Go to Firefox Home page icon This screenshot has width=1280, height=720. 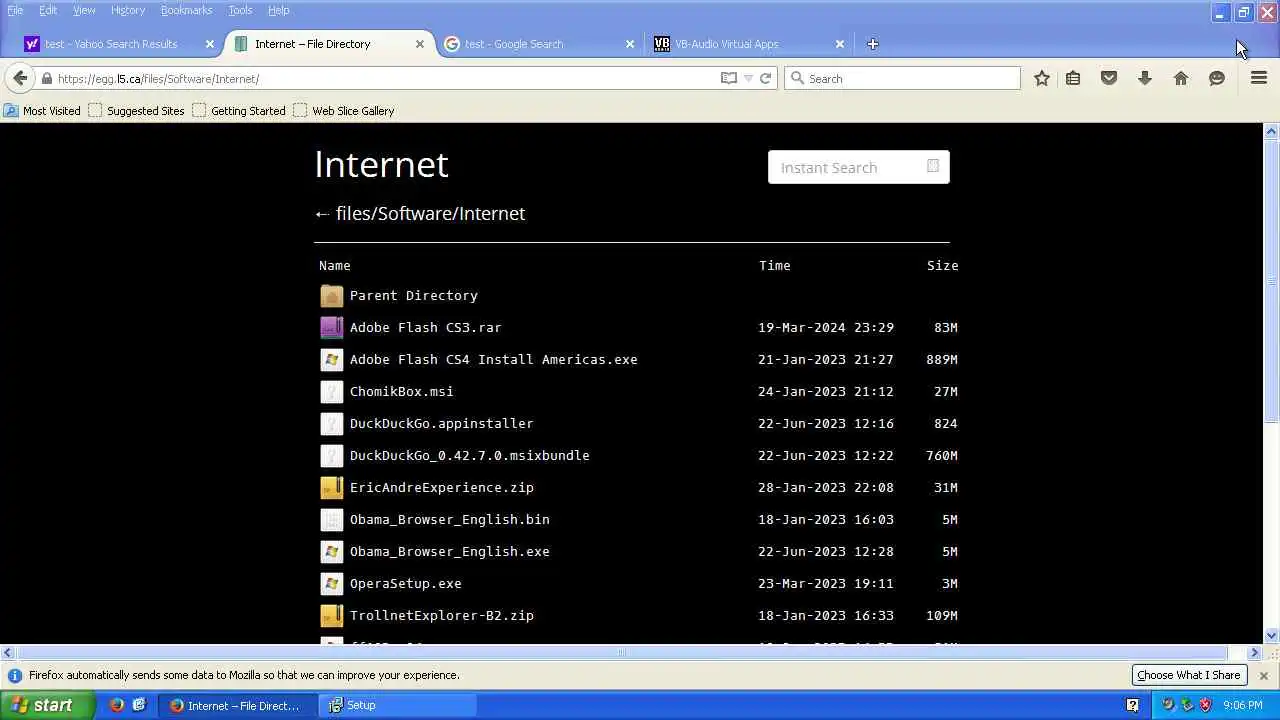(1181, 78)
